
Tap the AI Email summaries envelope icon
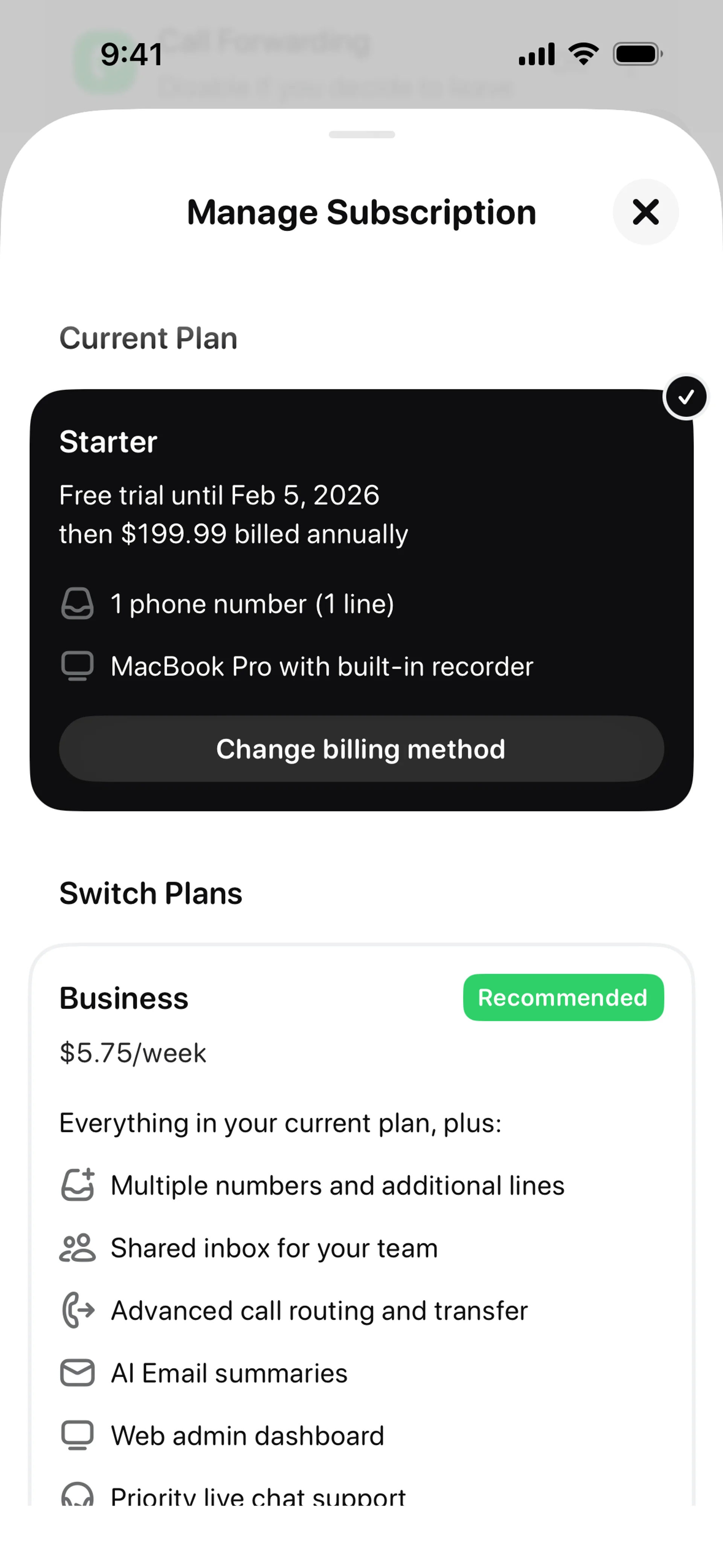point(77,1372)
